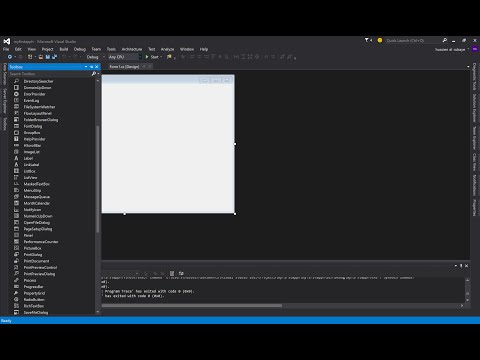Choose FlowLayoutPanel from the Toolbox
The width and height of the screenshot is (480, 360).
[x=38, y=113]
